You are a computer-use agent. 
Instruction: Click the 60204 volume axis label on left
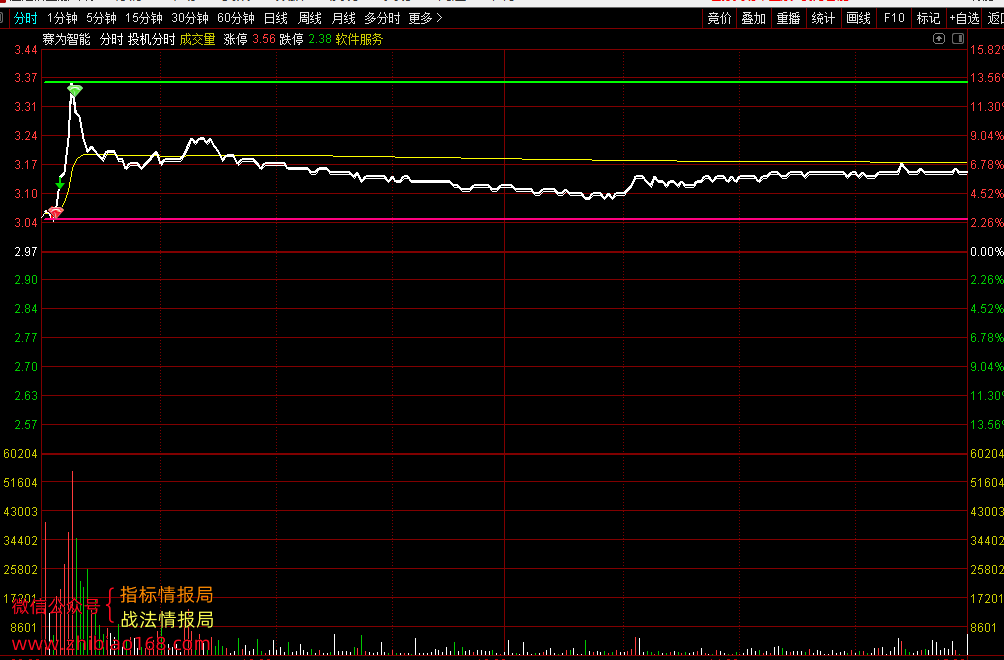click(20, 454)
